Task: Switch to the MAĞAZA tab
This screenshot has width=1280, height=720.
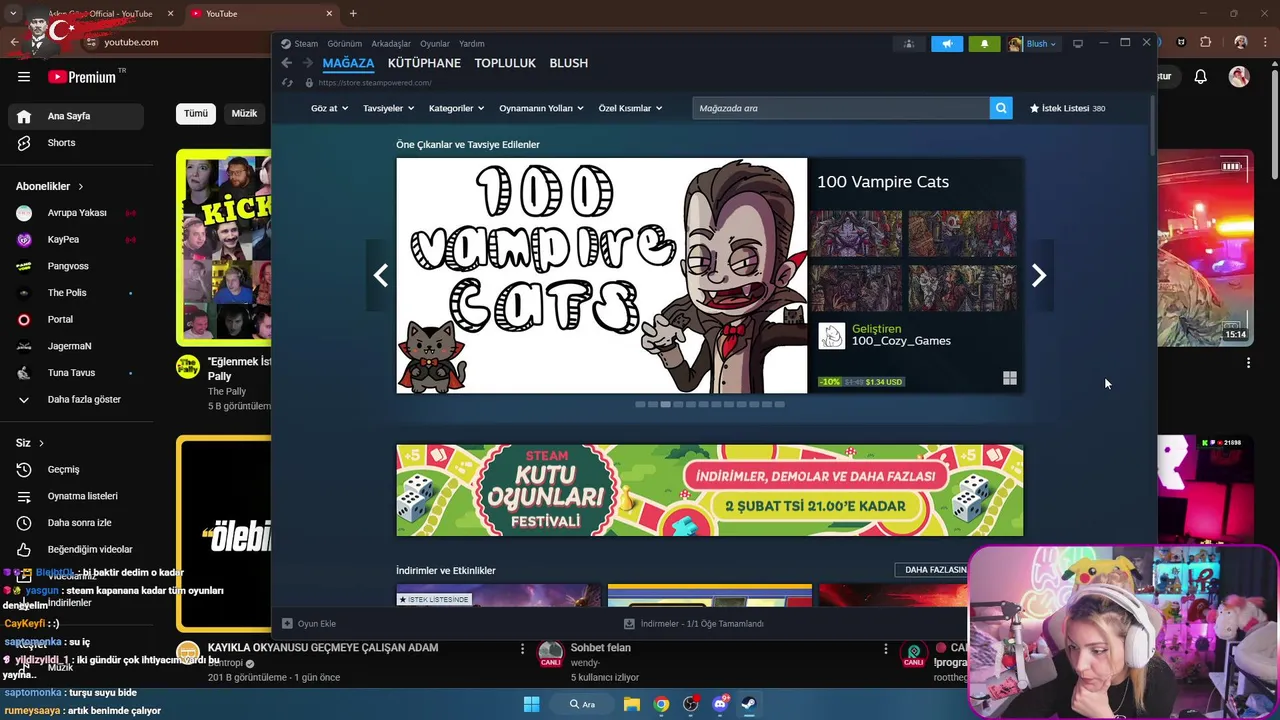Action: tap(348, 63)
